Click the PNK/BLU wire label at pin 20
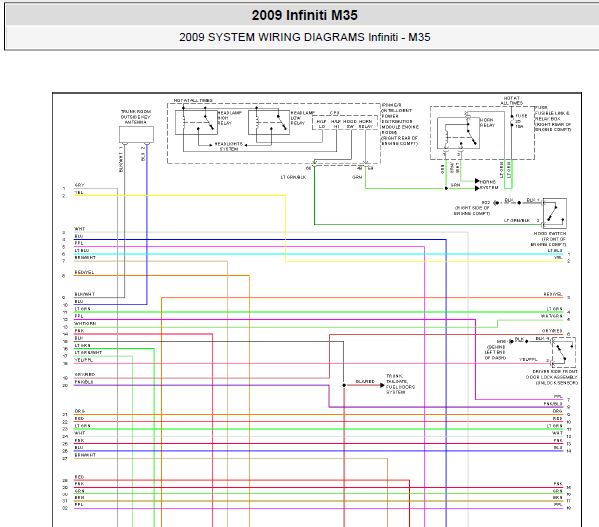 click(84, 382)
